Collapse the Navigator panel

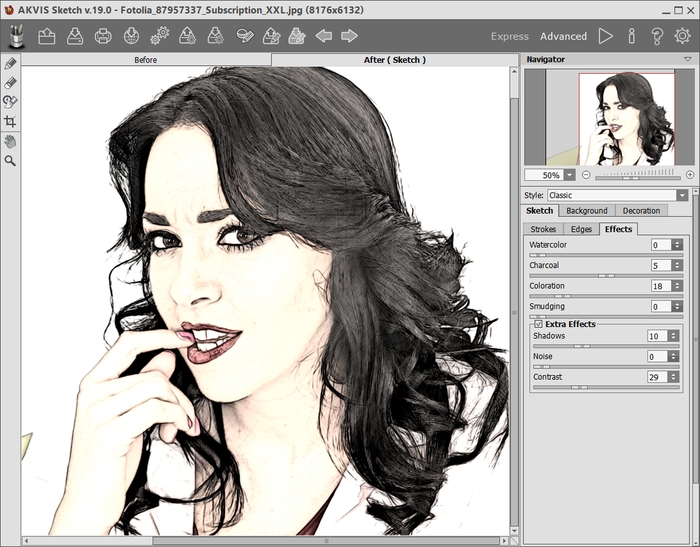pyautogui.click(x=687, y=59)
